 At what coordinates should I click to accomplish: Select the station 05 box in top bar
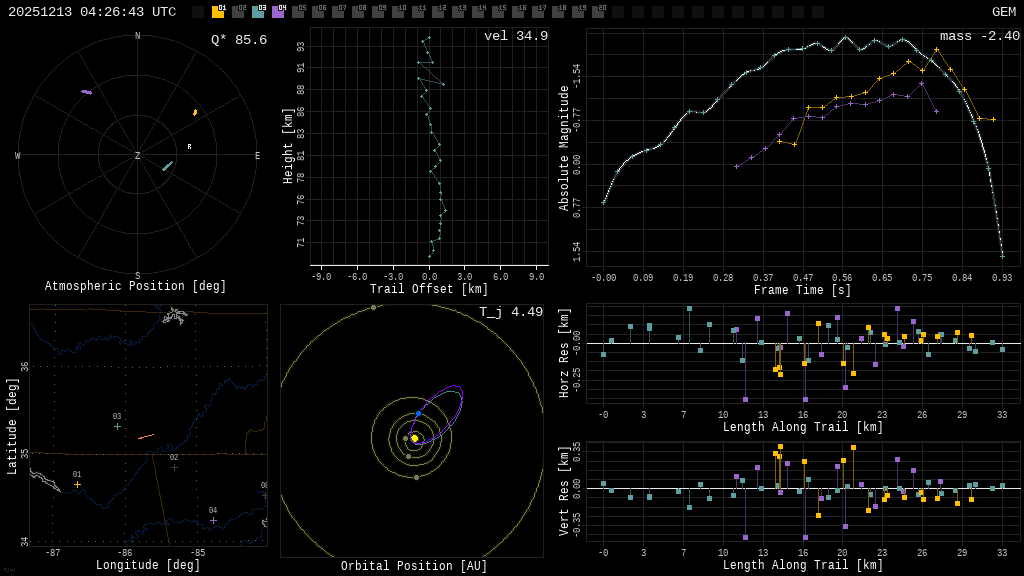point(298,12)
